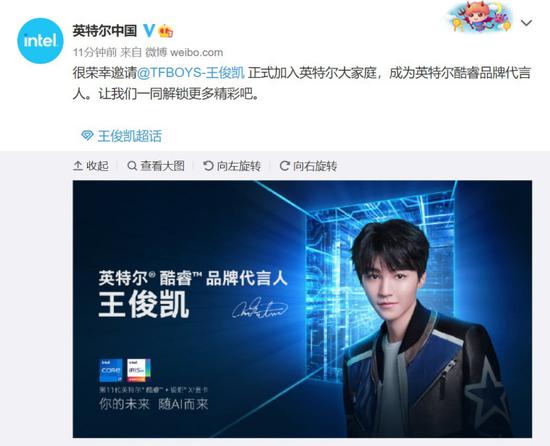550x446 pixels.
Task: Open the @TFBOYS-王俊凯 mention link
Action: pos(190,73)
